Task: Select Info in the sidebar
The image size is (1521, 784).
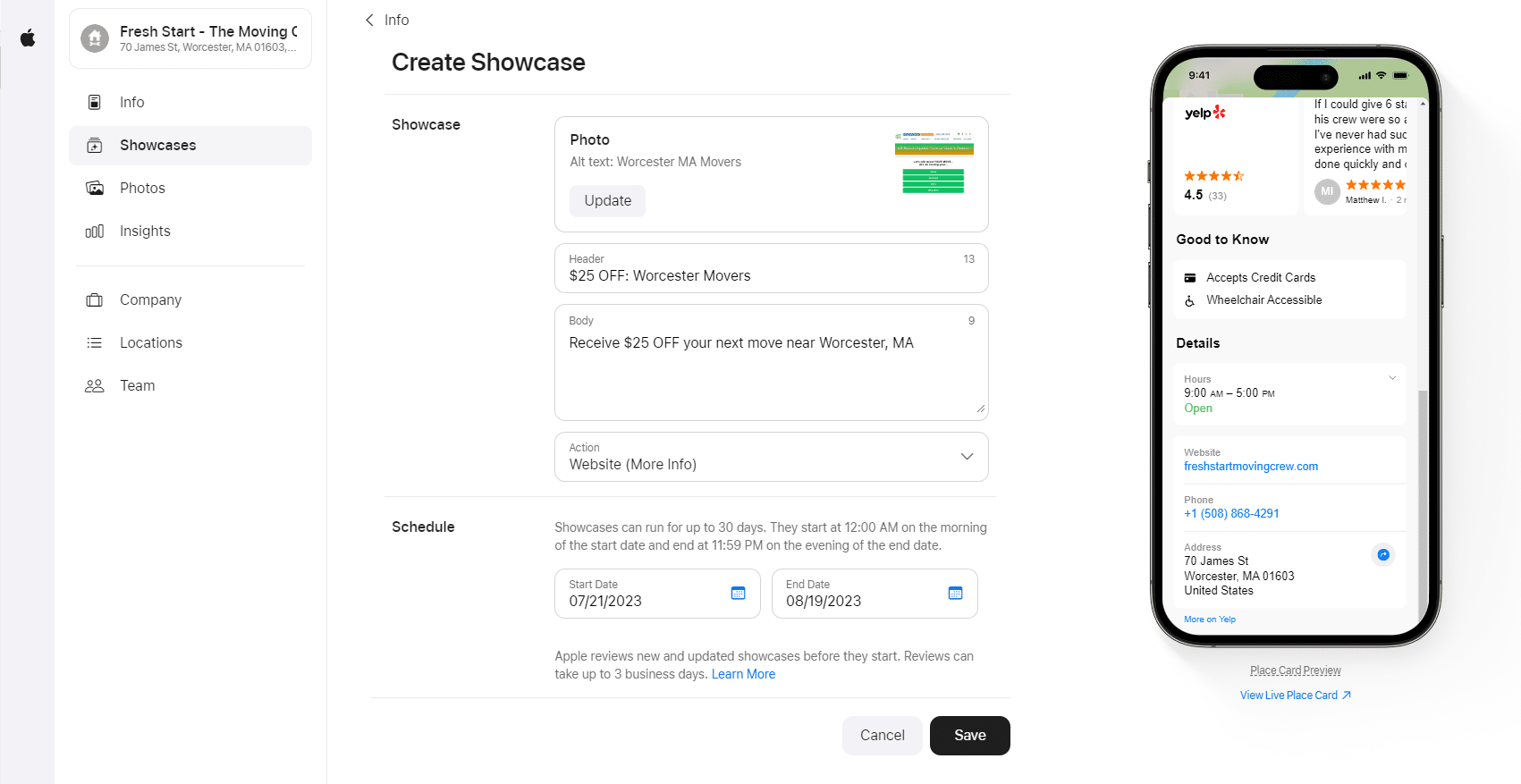Action: coord(131,103)
